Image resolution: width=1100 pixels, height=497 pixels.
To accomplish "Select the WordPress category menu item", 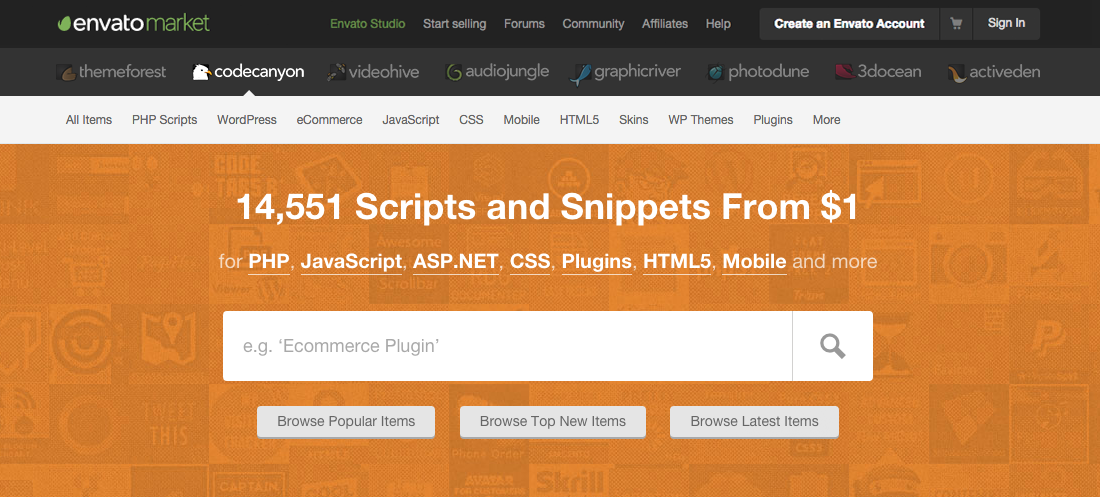I will tap(246, 120).
